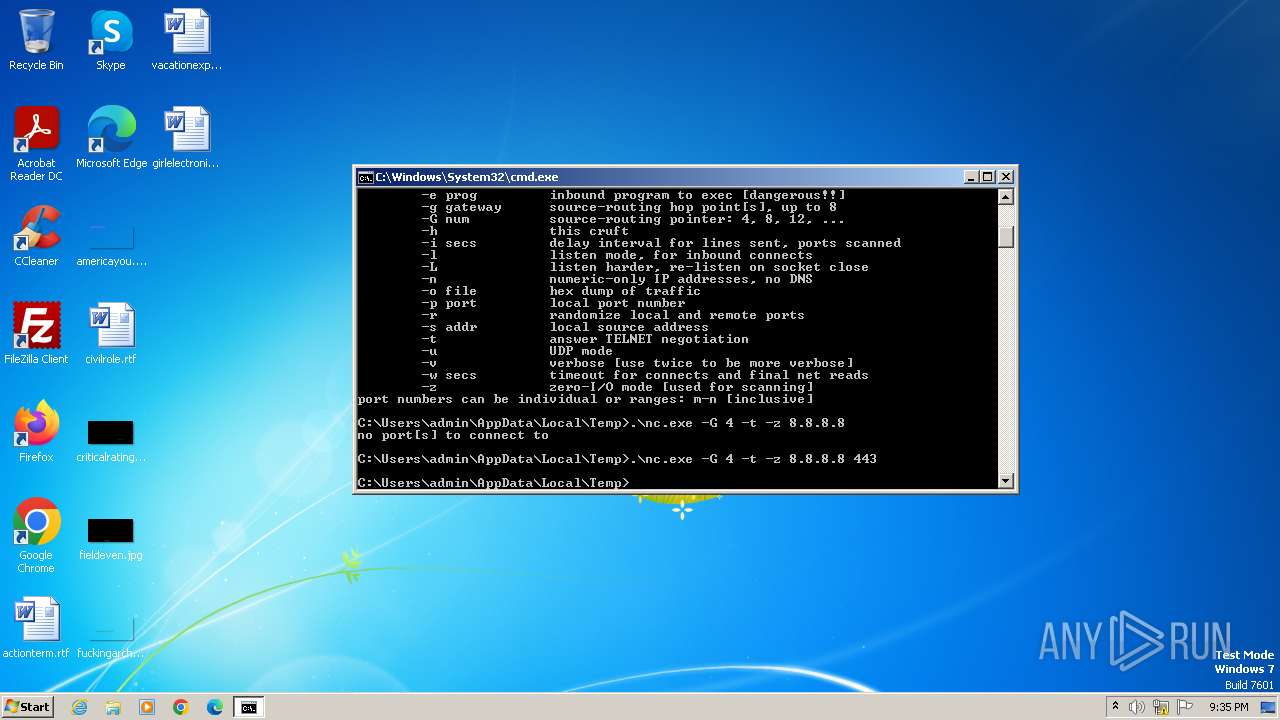
Task: Open Windows Explorer from the taskbar
Action: coord(113,707)
